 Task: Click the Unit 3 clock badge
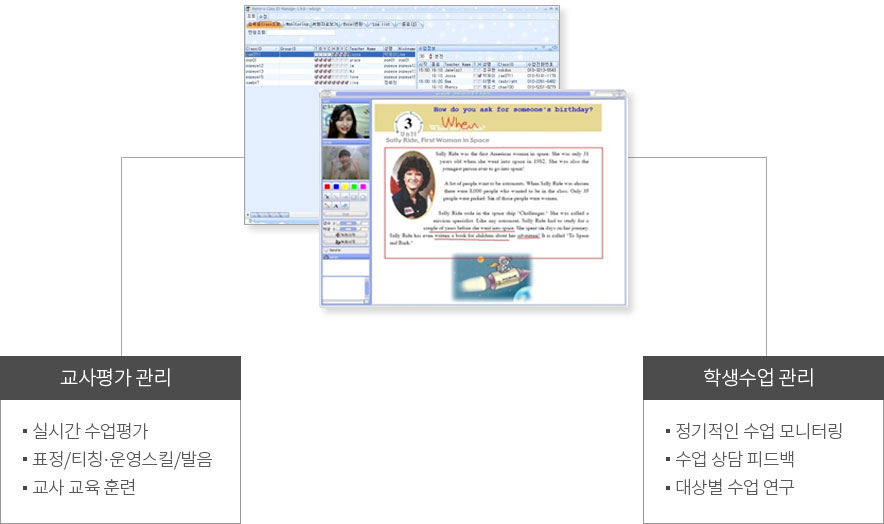(x=409, y=123)
